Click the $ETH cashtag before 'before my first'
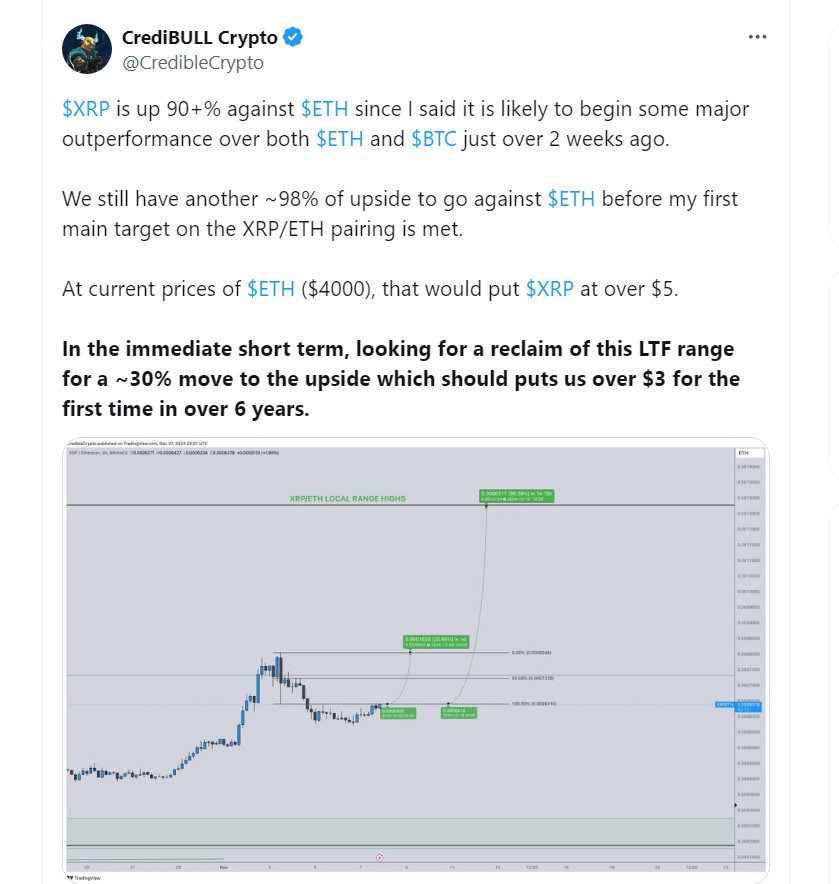Screen dimensions: 839x884 571,199
